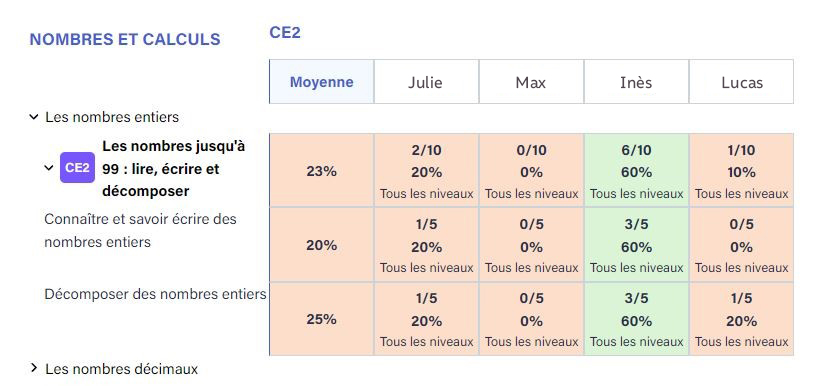Click the NOMBRES ET CALCULS heading

point(125,39)
